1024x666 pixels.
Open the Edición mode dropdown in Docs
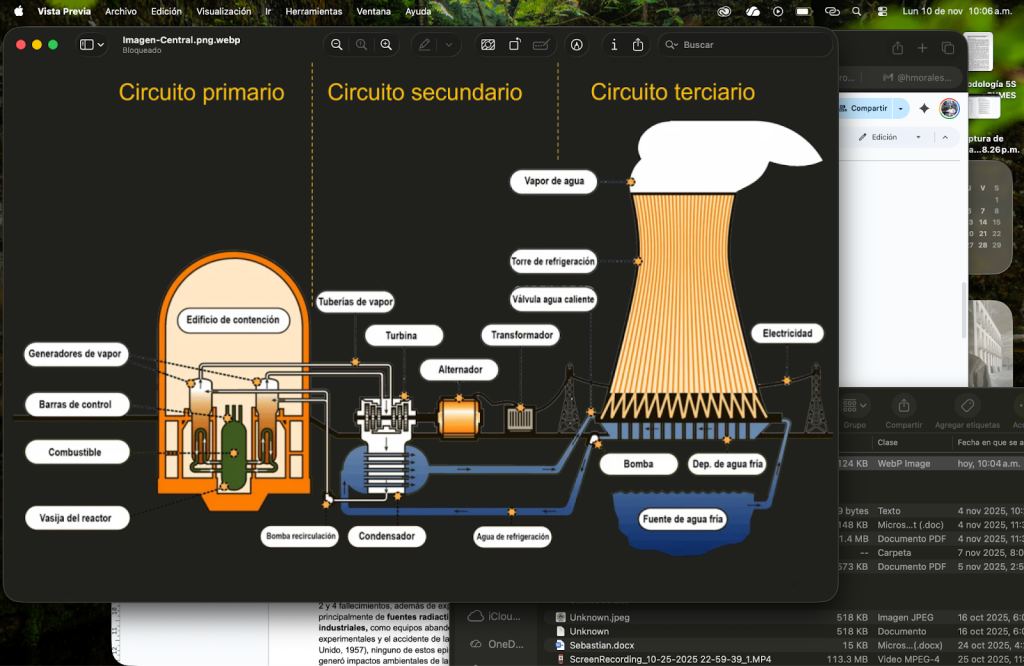889,137
